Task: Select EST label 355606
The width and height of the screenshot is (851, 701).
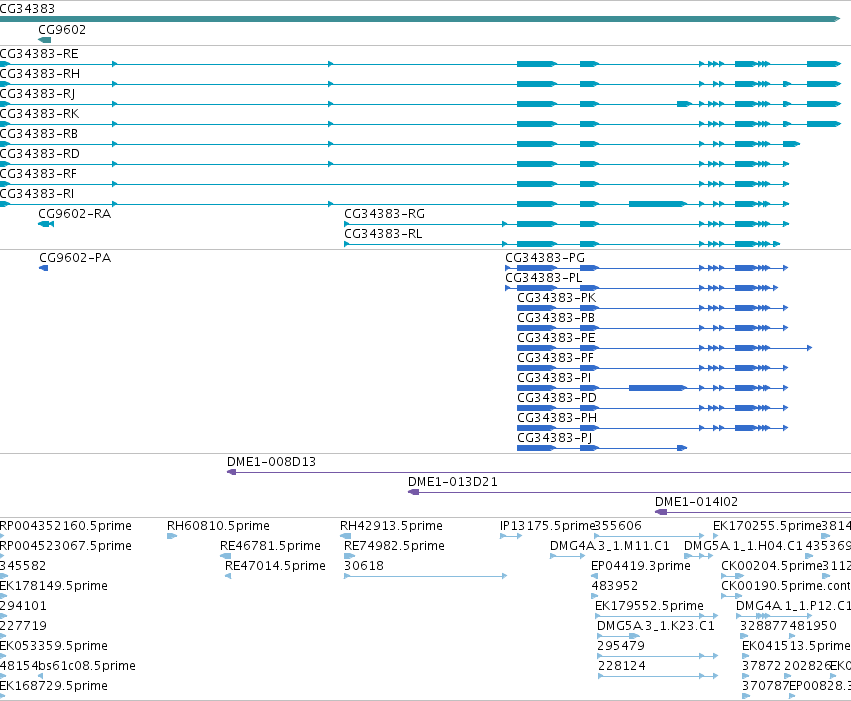Action: [x=619, y=526]
